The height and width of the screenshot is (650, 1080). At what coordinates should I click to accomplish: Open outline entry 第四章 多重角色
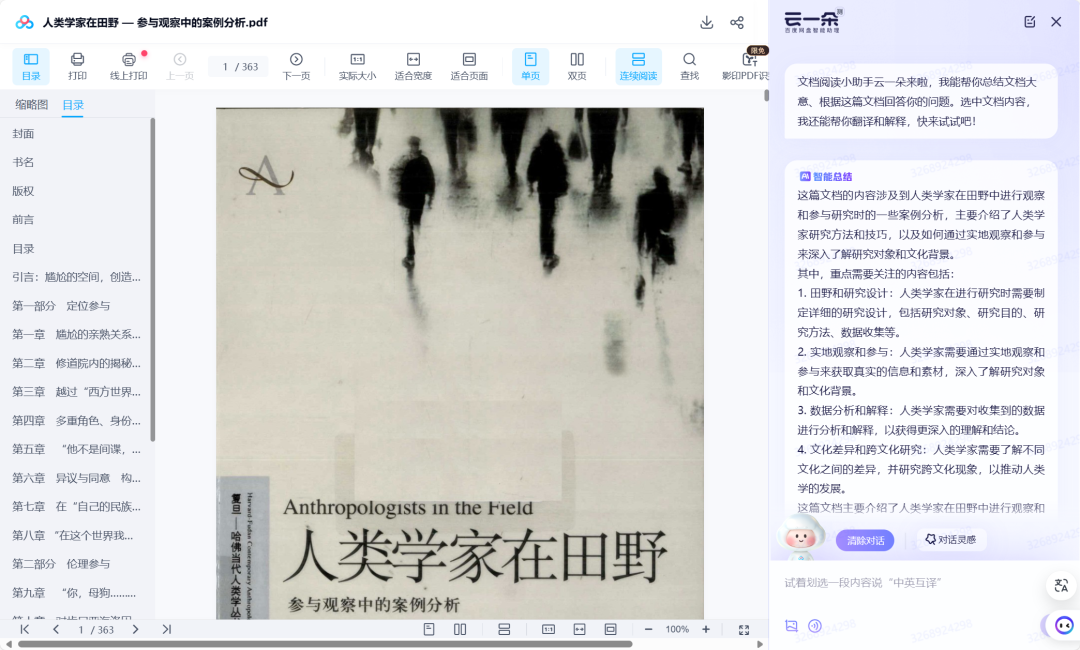[76, 420]
